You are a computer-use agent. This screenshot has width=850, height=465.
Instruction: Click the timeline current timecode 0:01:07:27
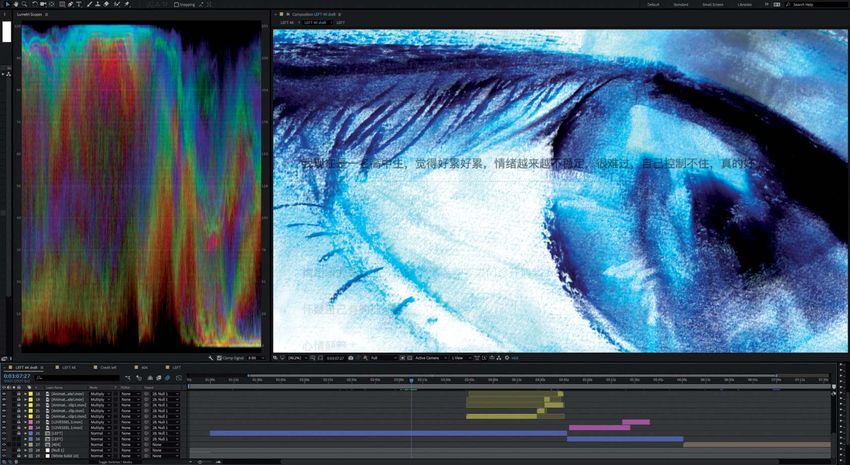(17, 376)
